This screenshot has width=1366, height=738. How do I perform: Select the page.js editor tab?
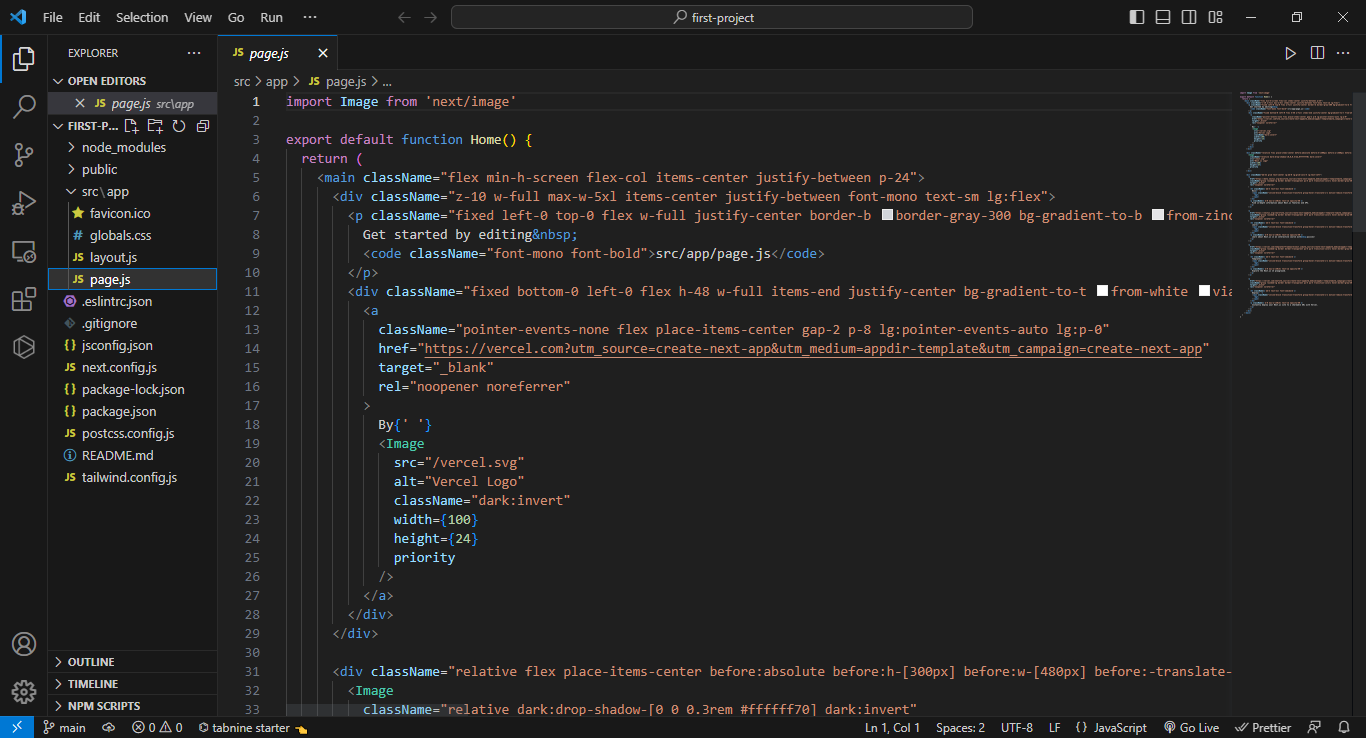pyautogui.click(x=267, y=53)
